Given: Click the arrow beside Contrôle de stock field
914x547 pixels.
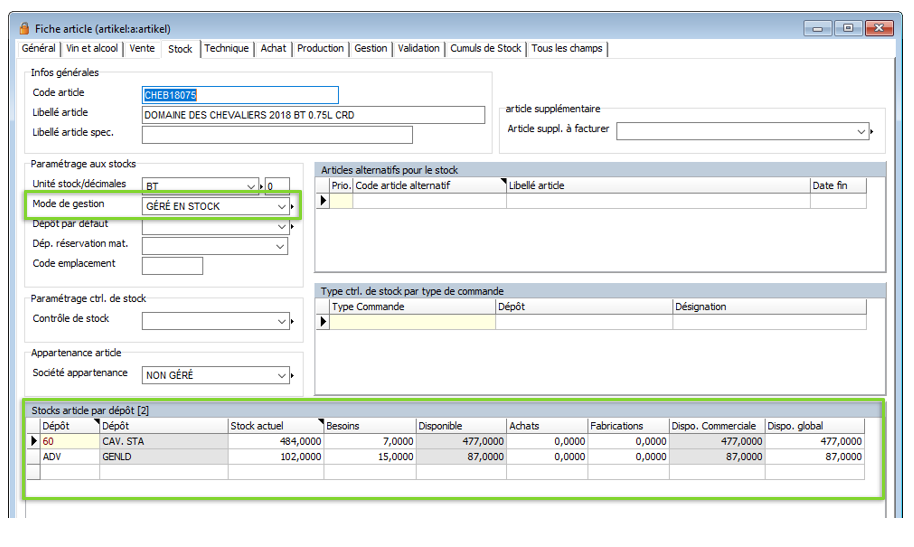Looking at the screenshot, I should tap(293, 322).
